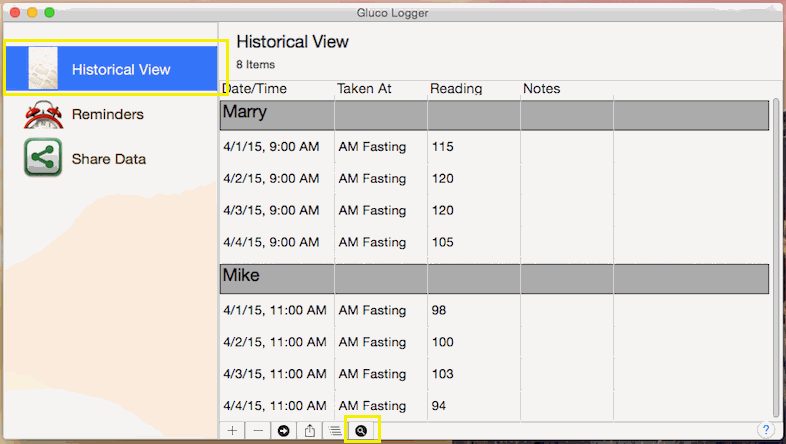Select Mike's 4/3/15 reading of 103
The width and height of the screenshot is (786, 444).
(442, 374)
